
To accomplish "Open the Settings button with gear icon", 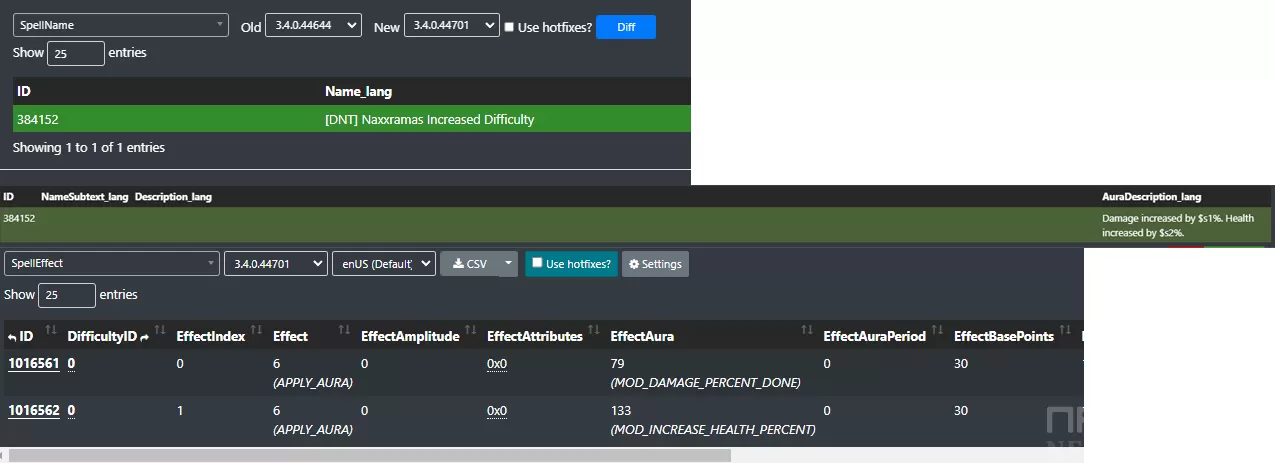I will [655, 264].
